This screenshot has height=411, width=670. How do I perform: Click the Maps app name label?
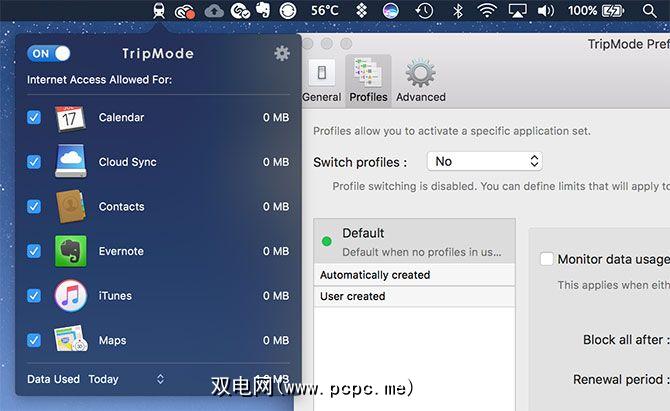(112, 340)
